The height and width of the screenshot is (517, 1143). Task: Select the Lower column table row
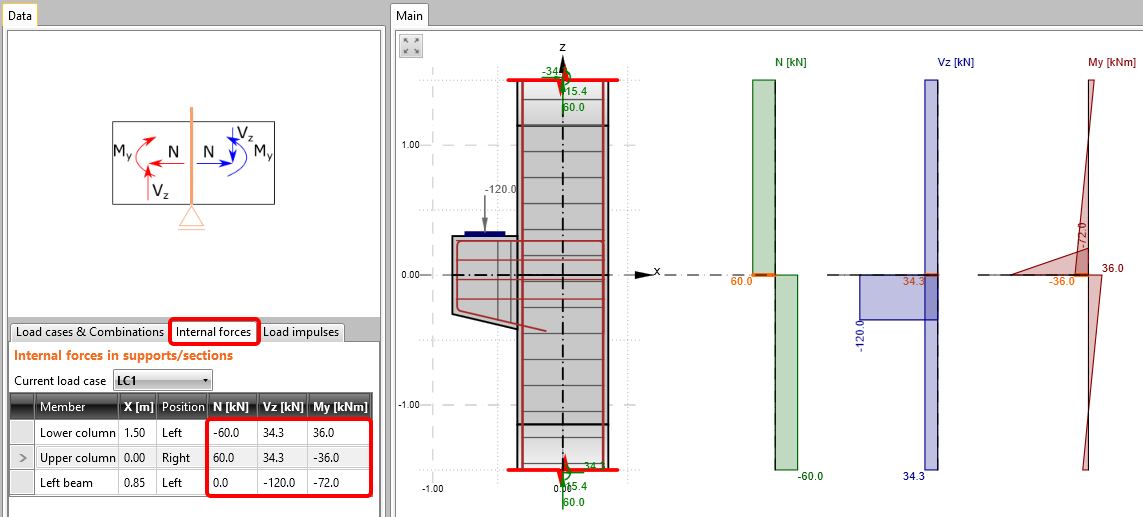coord(76,433)
